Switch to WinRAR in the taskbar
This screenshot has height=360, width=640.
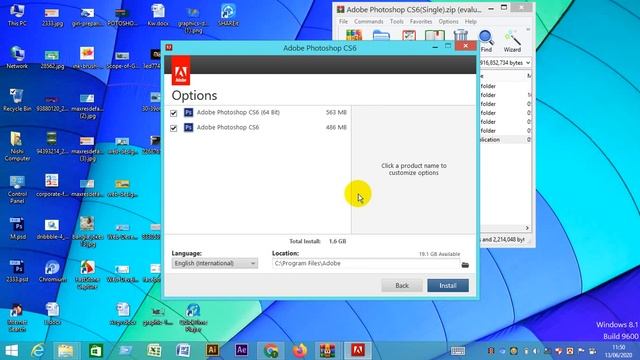328,351
